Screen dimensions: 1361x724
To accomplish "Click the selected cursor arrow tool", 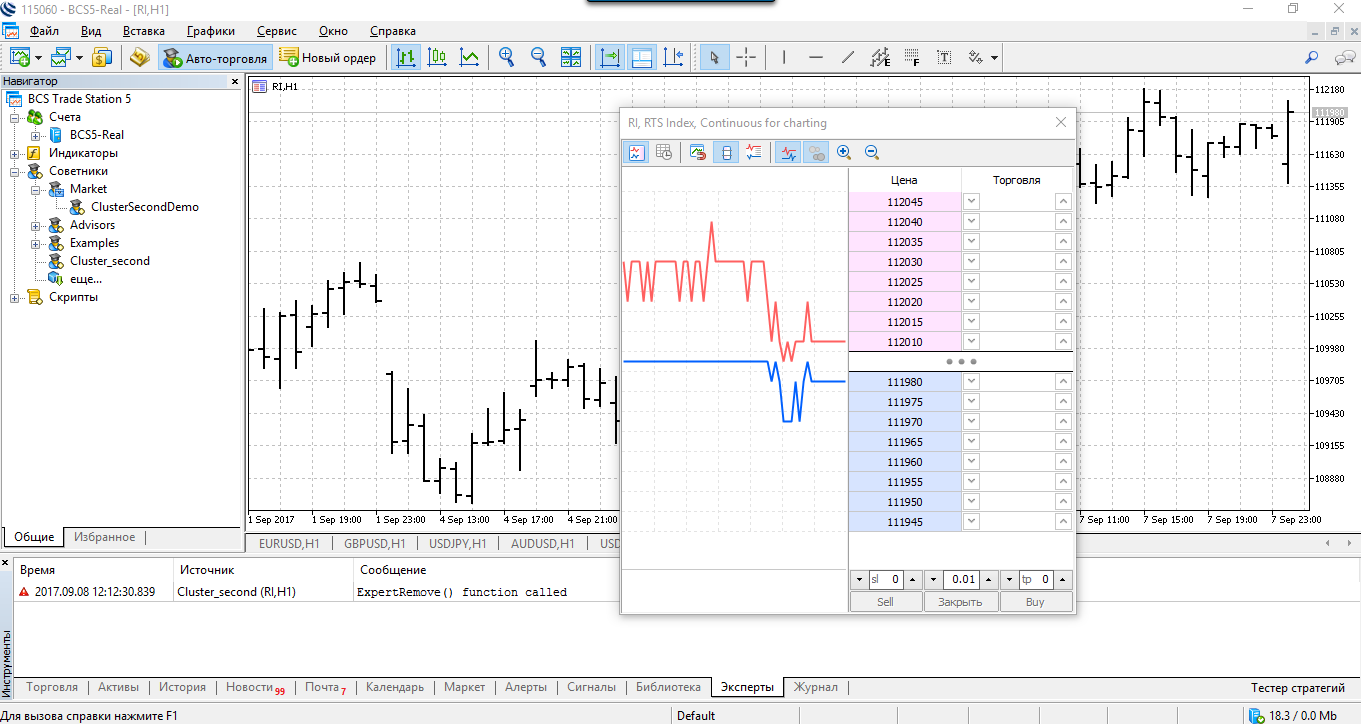I will coord(714,57).
